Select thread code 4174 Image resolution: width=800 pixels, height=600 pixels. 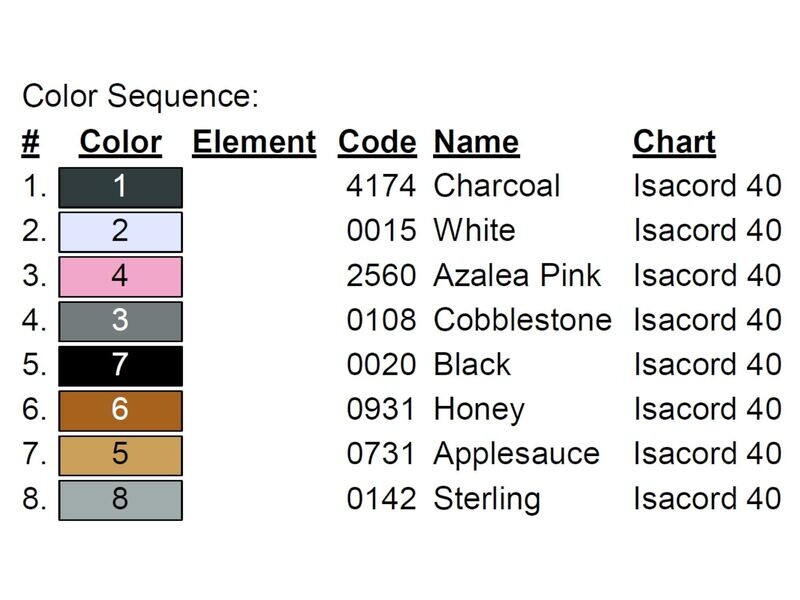pos(381,186)
